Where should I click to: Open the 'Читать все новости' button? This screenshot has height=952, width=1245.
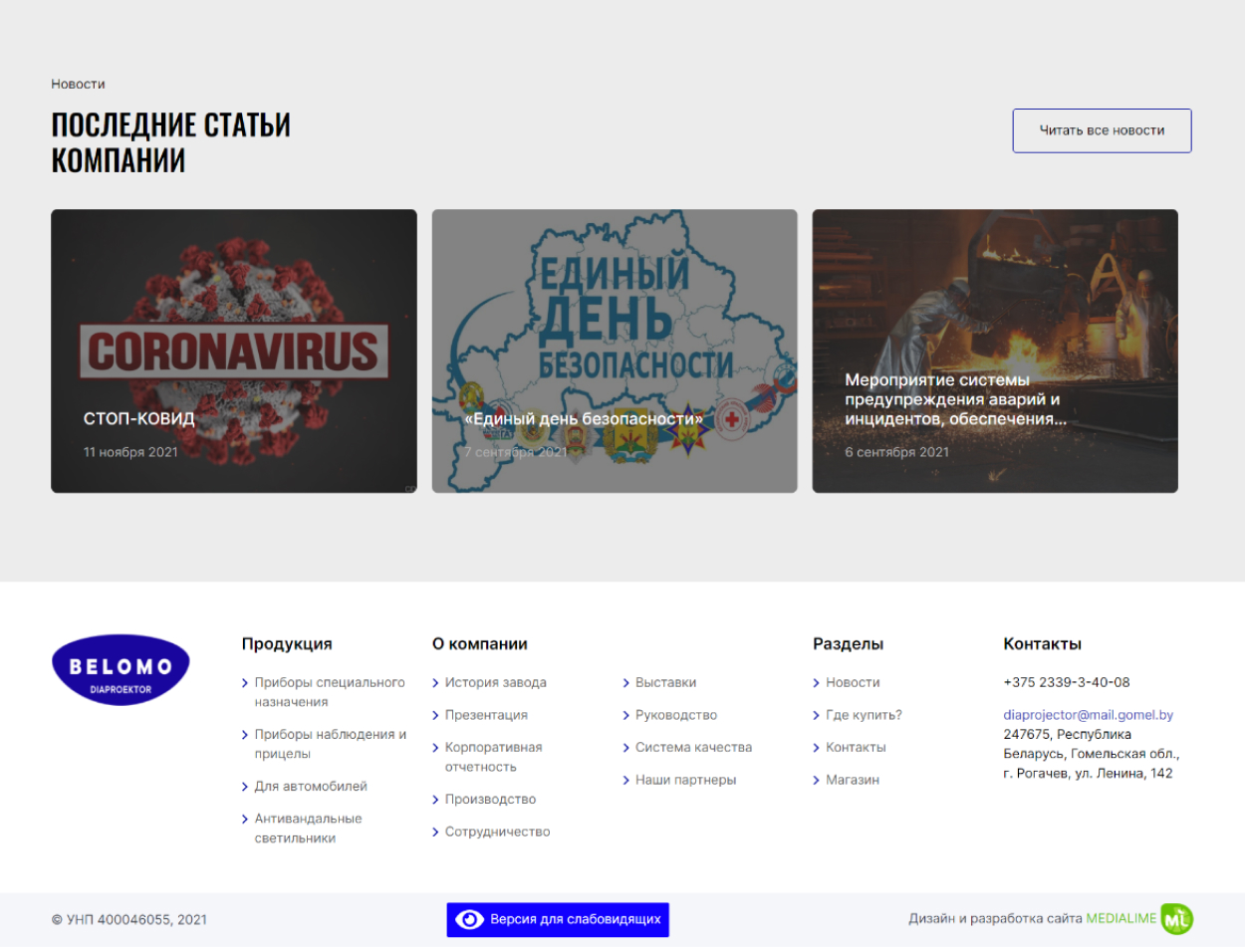tap(1102, 130)
